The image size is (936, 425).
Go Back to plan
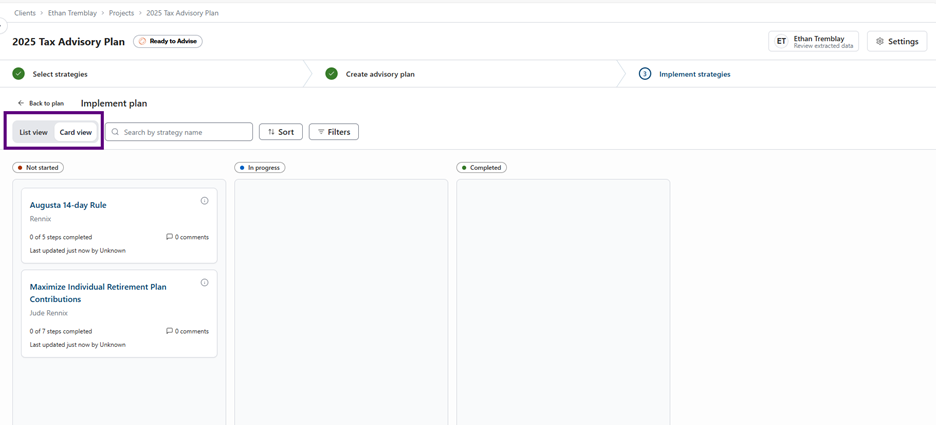tap(41, 103)
